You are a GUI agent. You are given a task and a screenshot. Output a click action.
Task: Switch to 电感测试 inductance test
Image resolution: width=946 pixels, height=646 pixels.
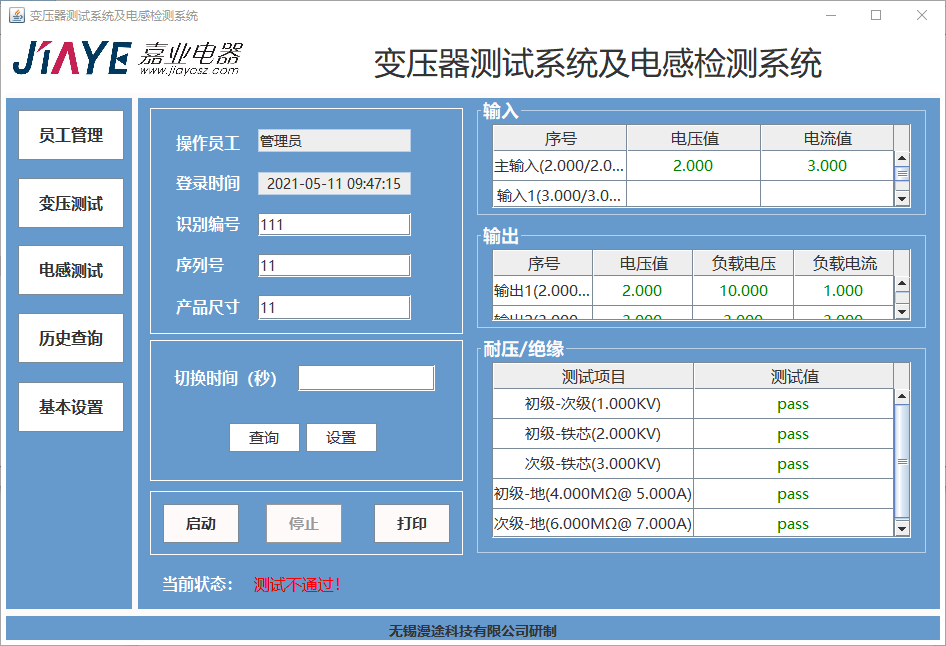click(x=71, y=271)
